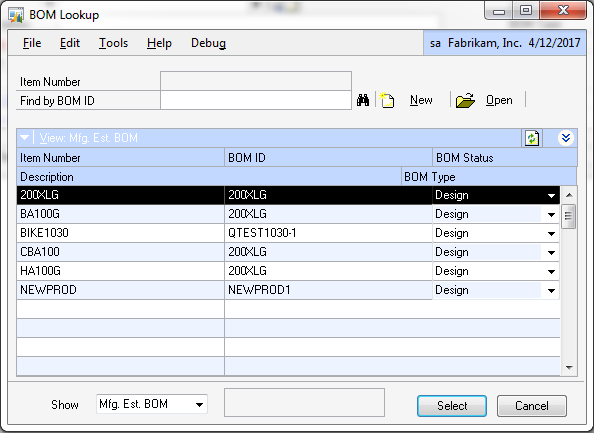Click the scrollbar thumb in BOM list

[x=568, y=216]
